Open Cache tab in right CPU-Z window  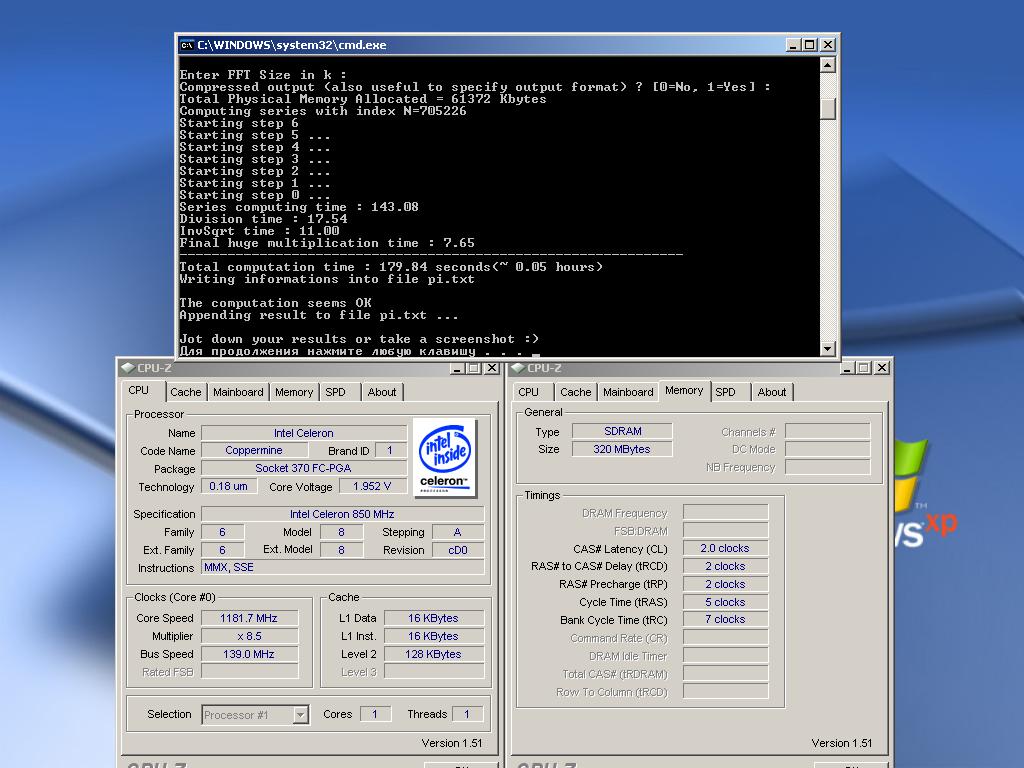(575, 392)
